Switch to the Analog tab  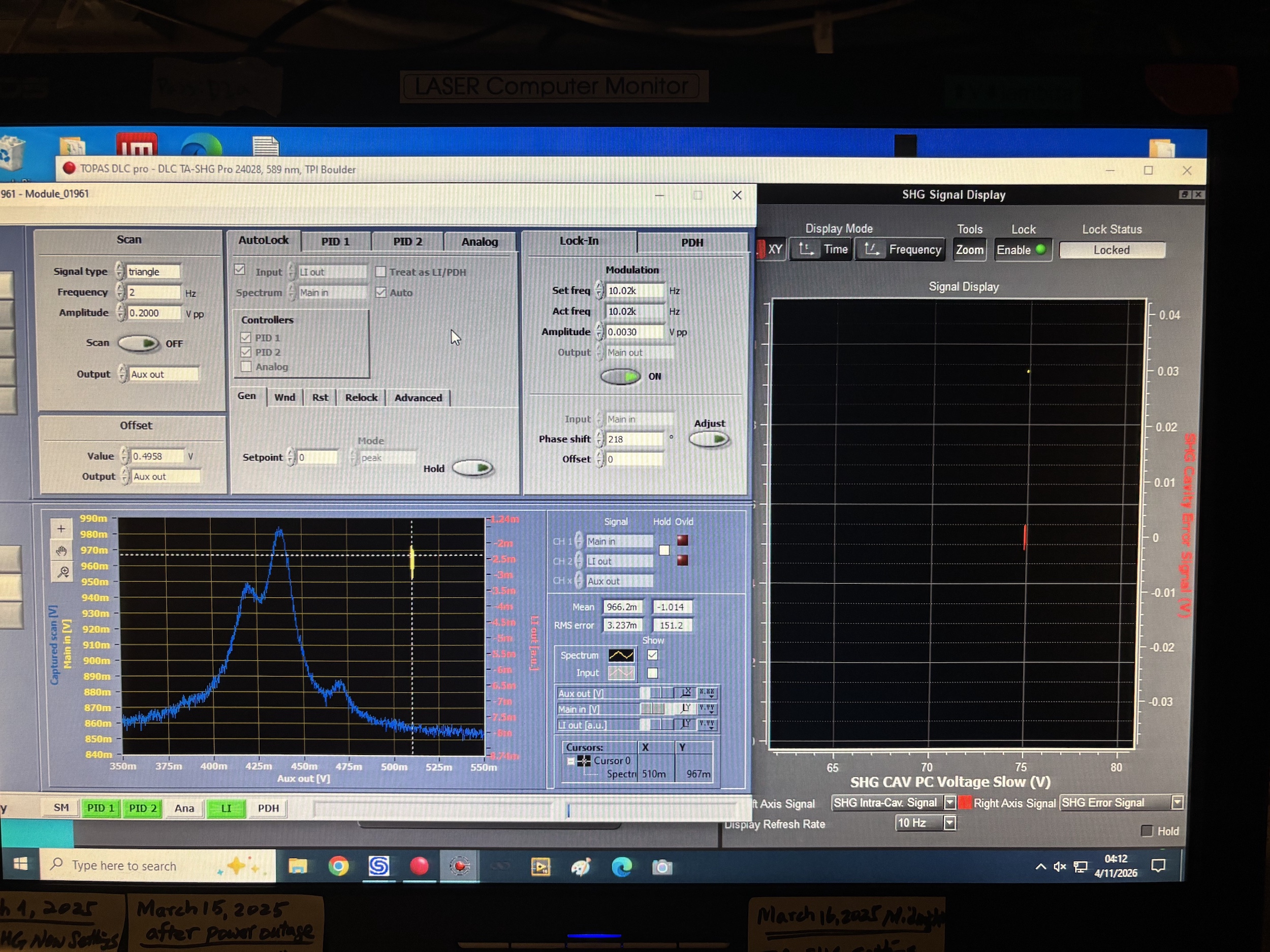(480, 242)
